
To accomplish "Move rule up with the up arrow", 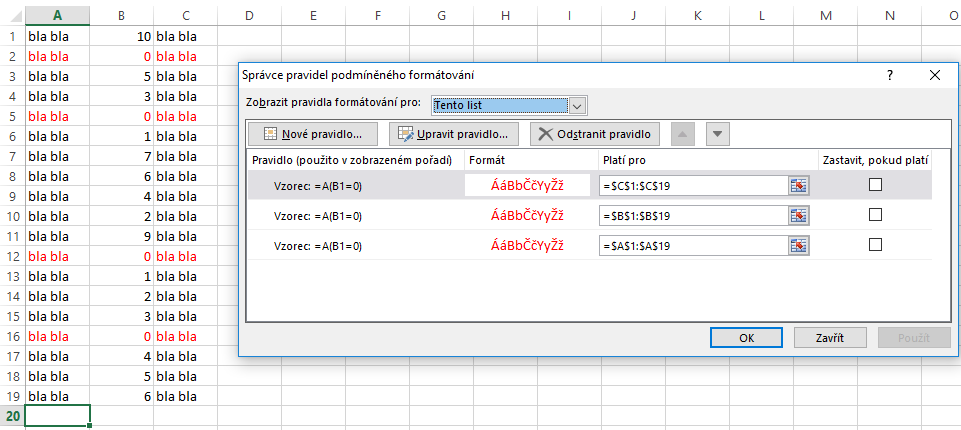I will click(684, 134).
